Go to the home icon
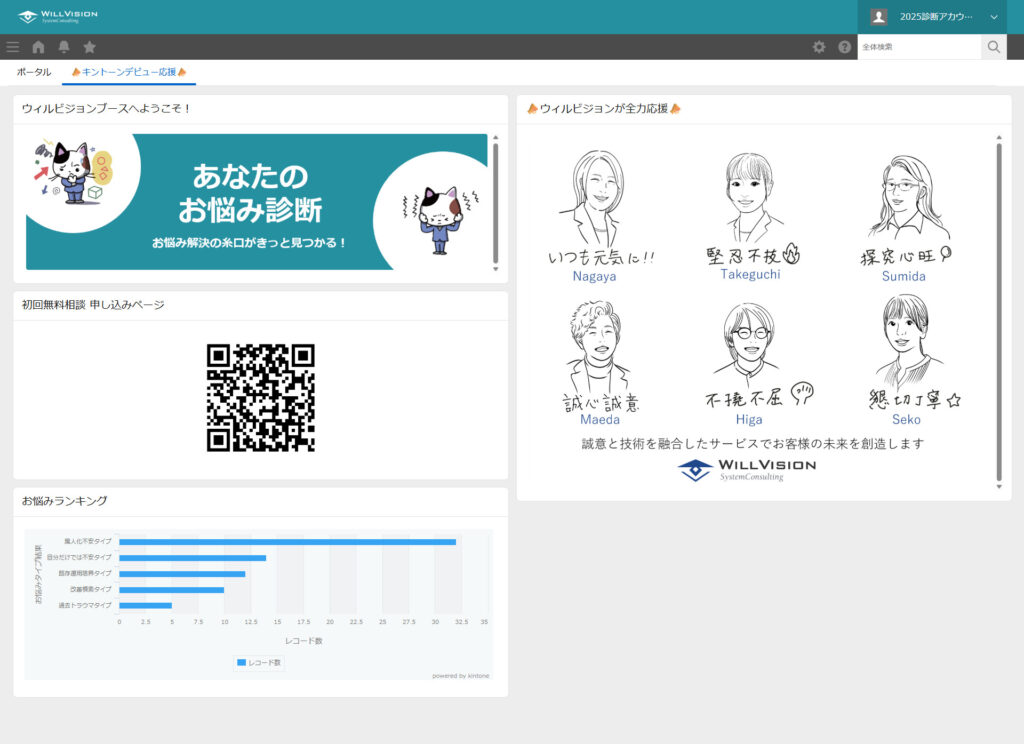 point(38,47)
